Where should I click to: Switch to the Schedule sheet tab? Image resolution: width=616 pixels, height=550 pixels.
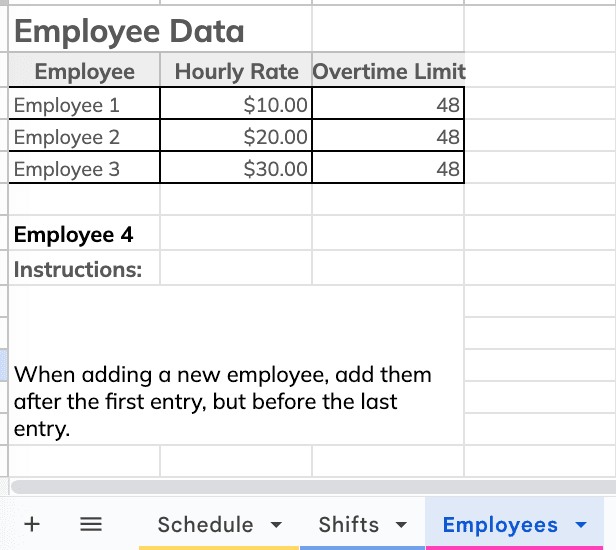(205, 524)
